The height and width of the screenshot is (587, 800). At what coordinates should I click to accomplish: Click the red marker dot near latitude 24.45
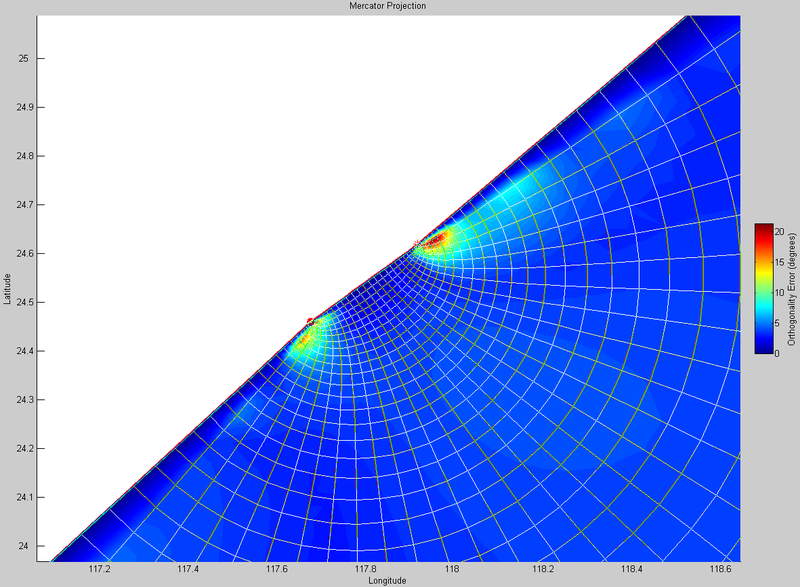coord(310,321)
